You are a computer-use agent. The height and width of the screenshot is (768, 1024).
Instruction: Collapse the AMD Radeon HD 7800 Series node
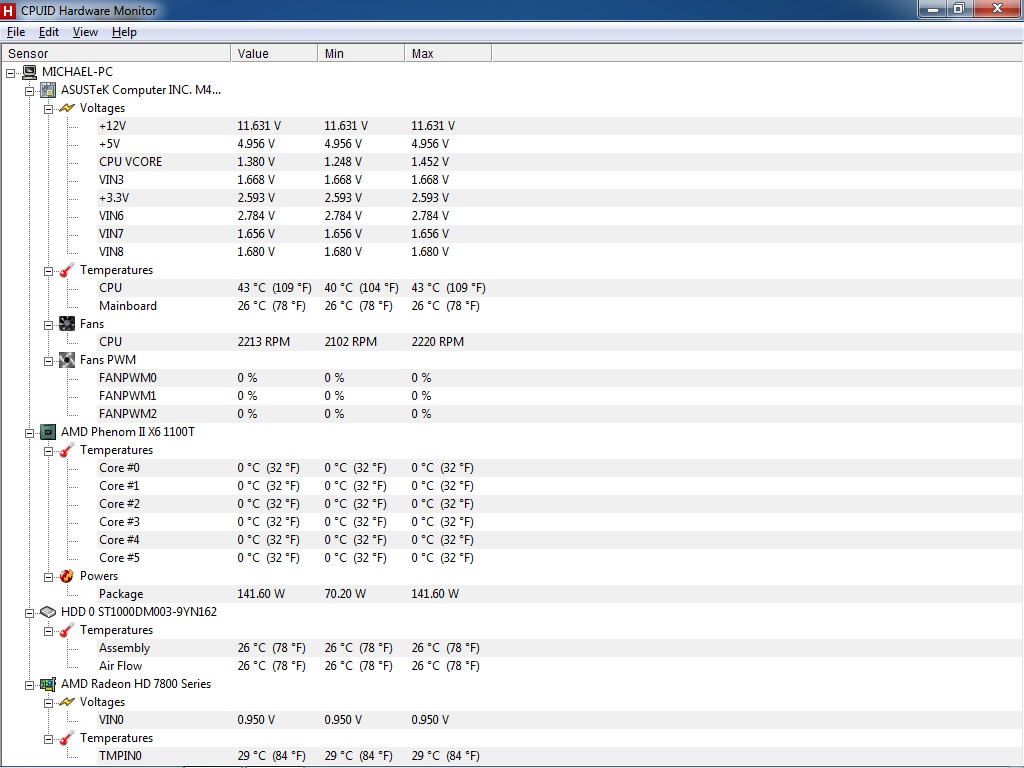tap(29, 685)
